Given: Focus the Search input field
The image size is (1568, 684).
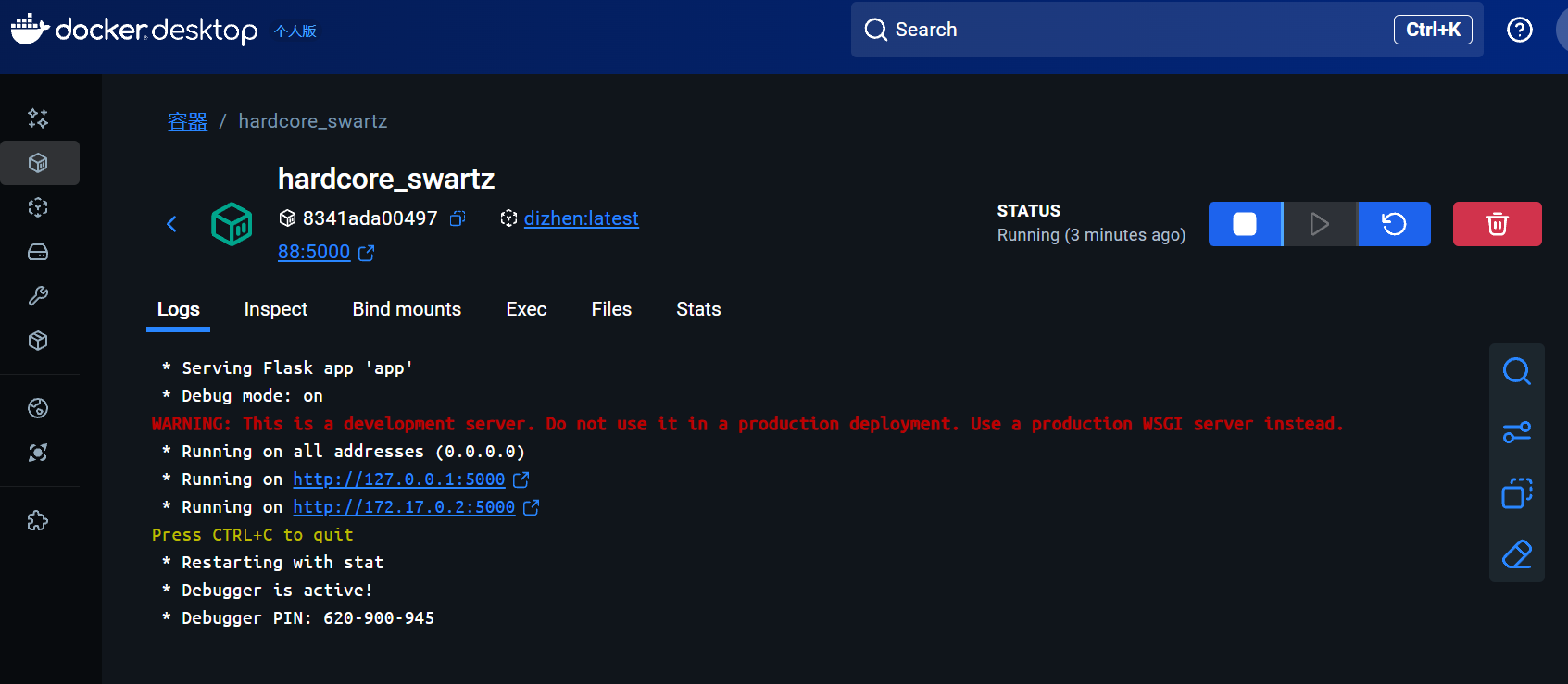Looking at the screenshot, I should (x=1111, y=30).
